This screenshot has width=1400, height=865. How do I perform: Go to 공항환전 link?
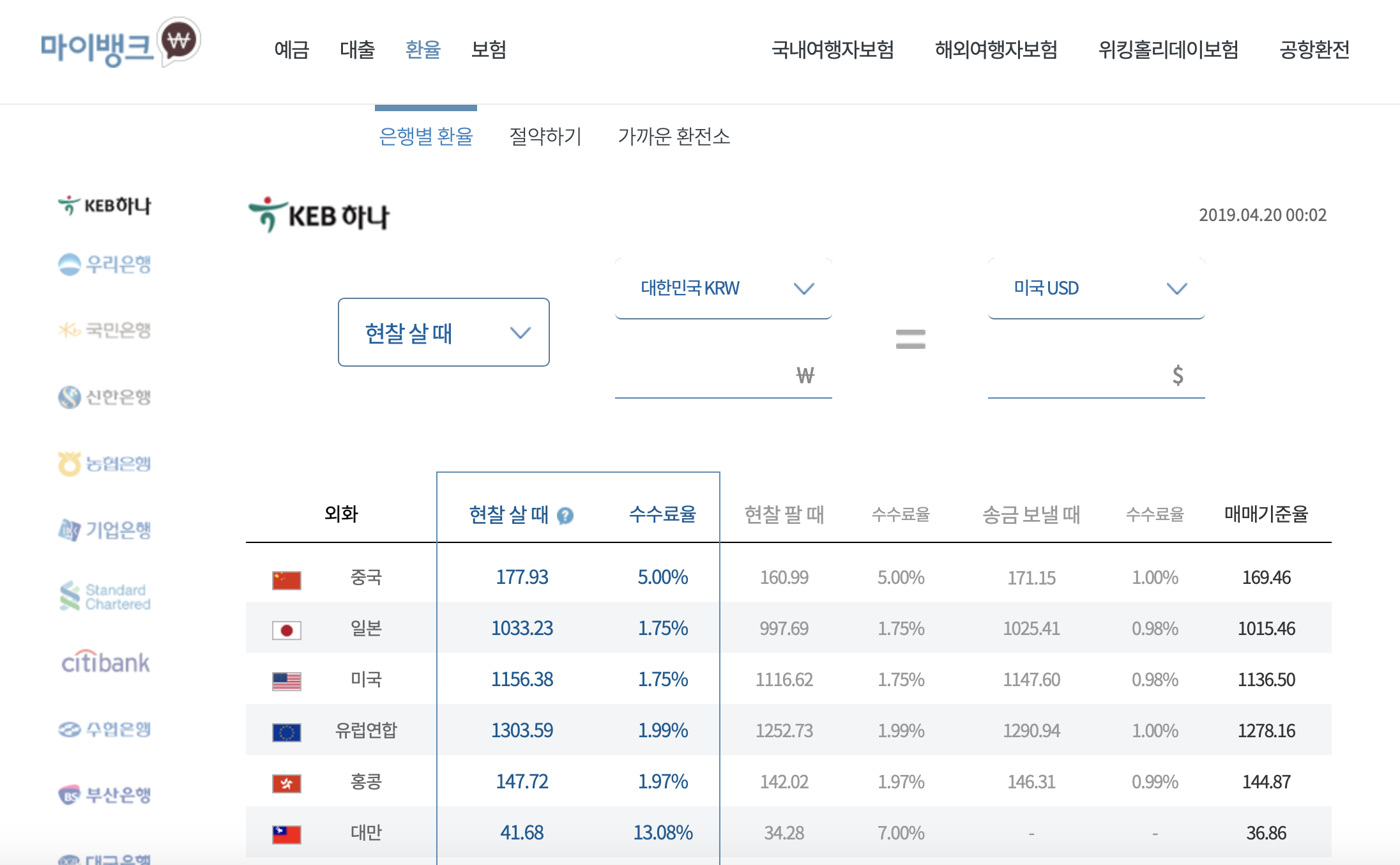click(x=1314, y=49)
